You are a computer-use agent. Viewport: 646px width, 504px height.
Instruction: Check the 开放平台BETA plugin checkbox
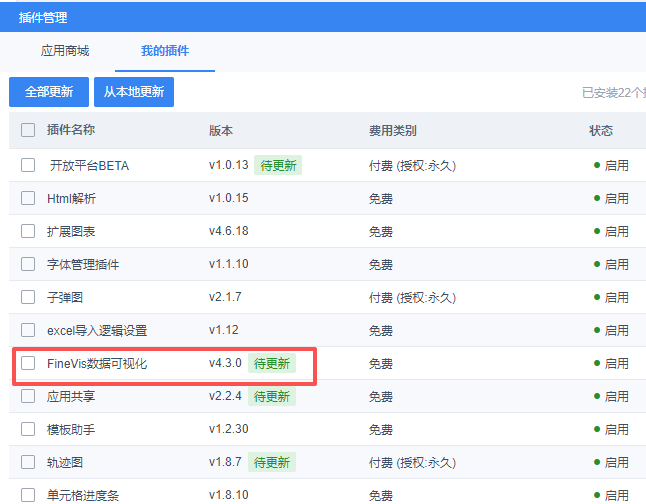click(x=28, y=165)
